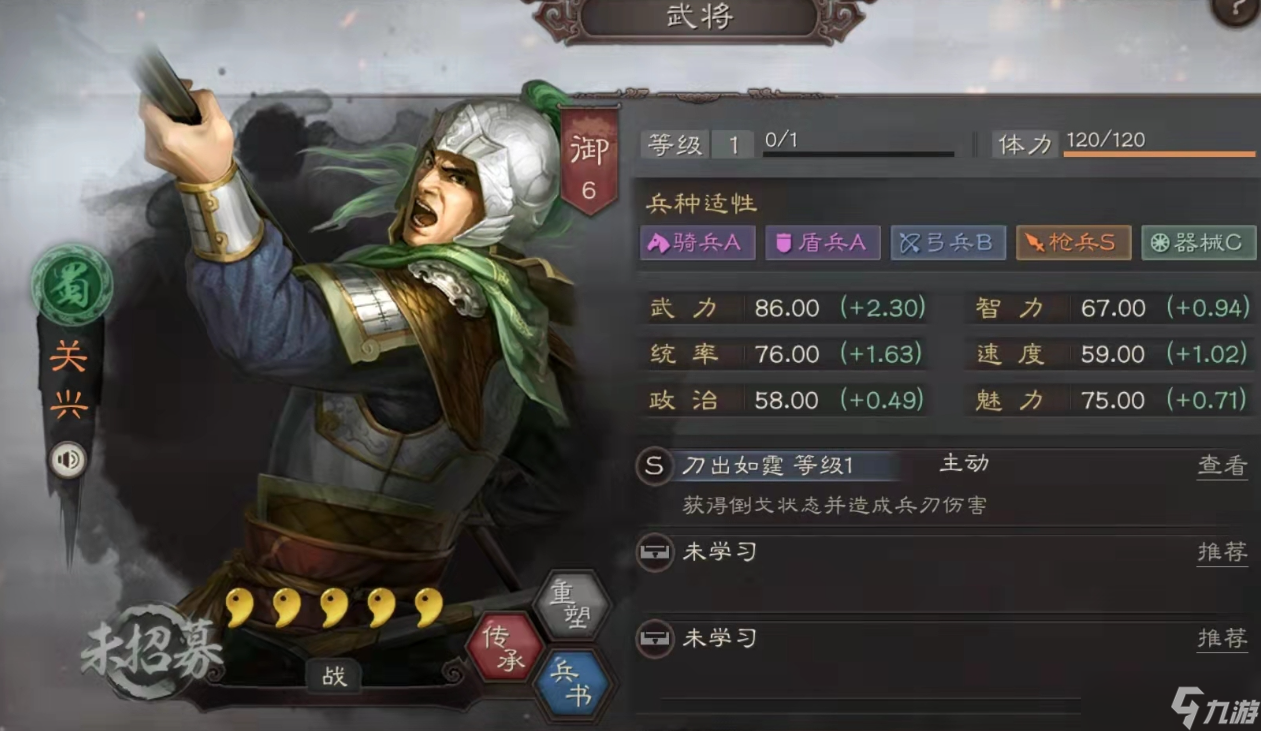The image size is (1261, 731).
Task: Select the 盾兵A troop aptitude tag
Action: click(x=823, y=243)
